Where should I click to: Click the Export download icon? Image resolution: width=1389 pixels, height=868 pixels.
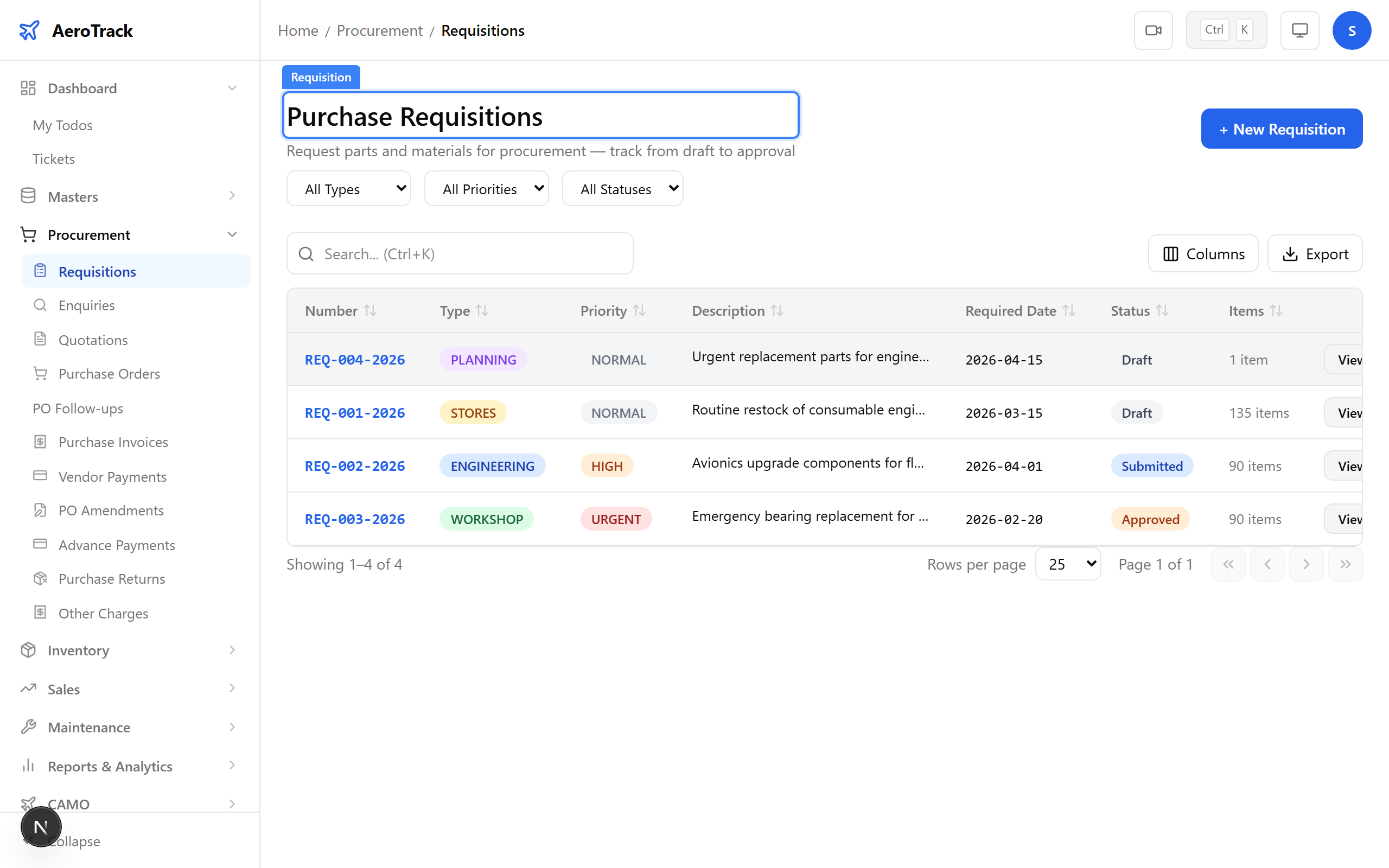pos(1291,253)
